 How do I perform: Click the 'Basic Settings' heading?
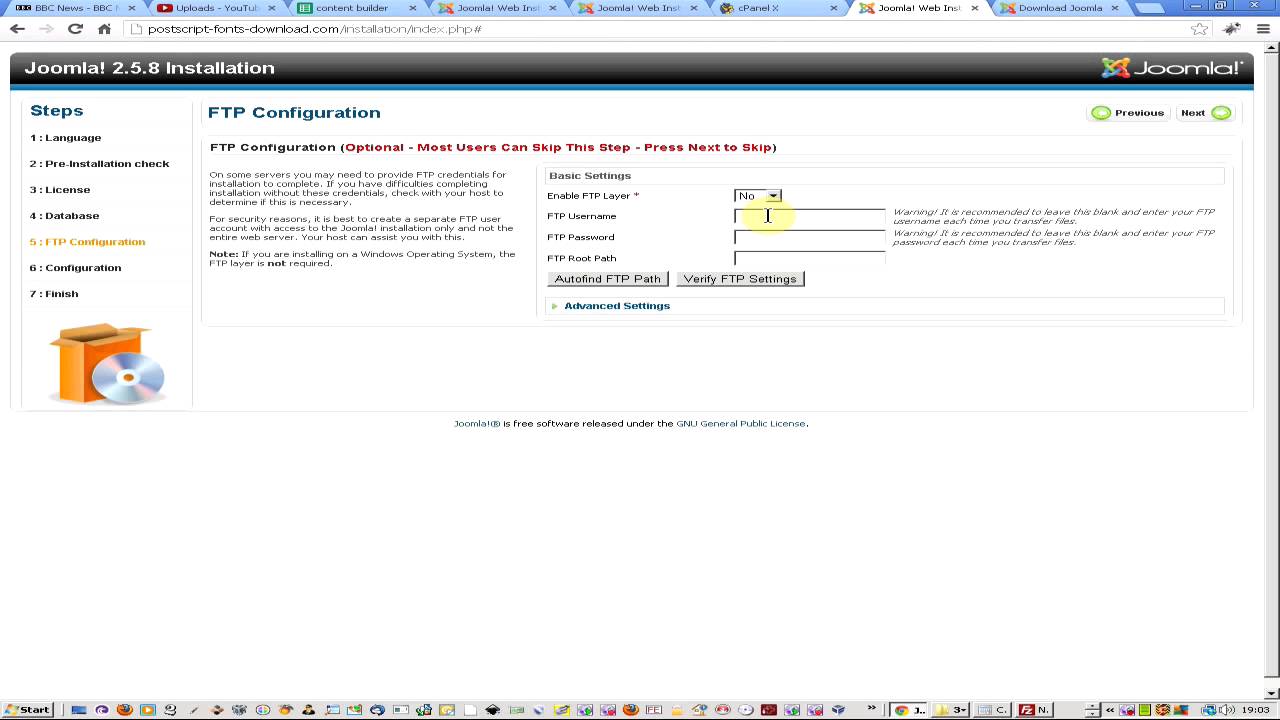(590, 176)
